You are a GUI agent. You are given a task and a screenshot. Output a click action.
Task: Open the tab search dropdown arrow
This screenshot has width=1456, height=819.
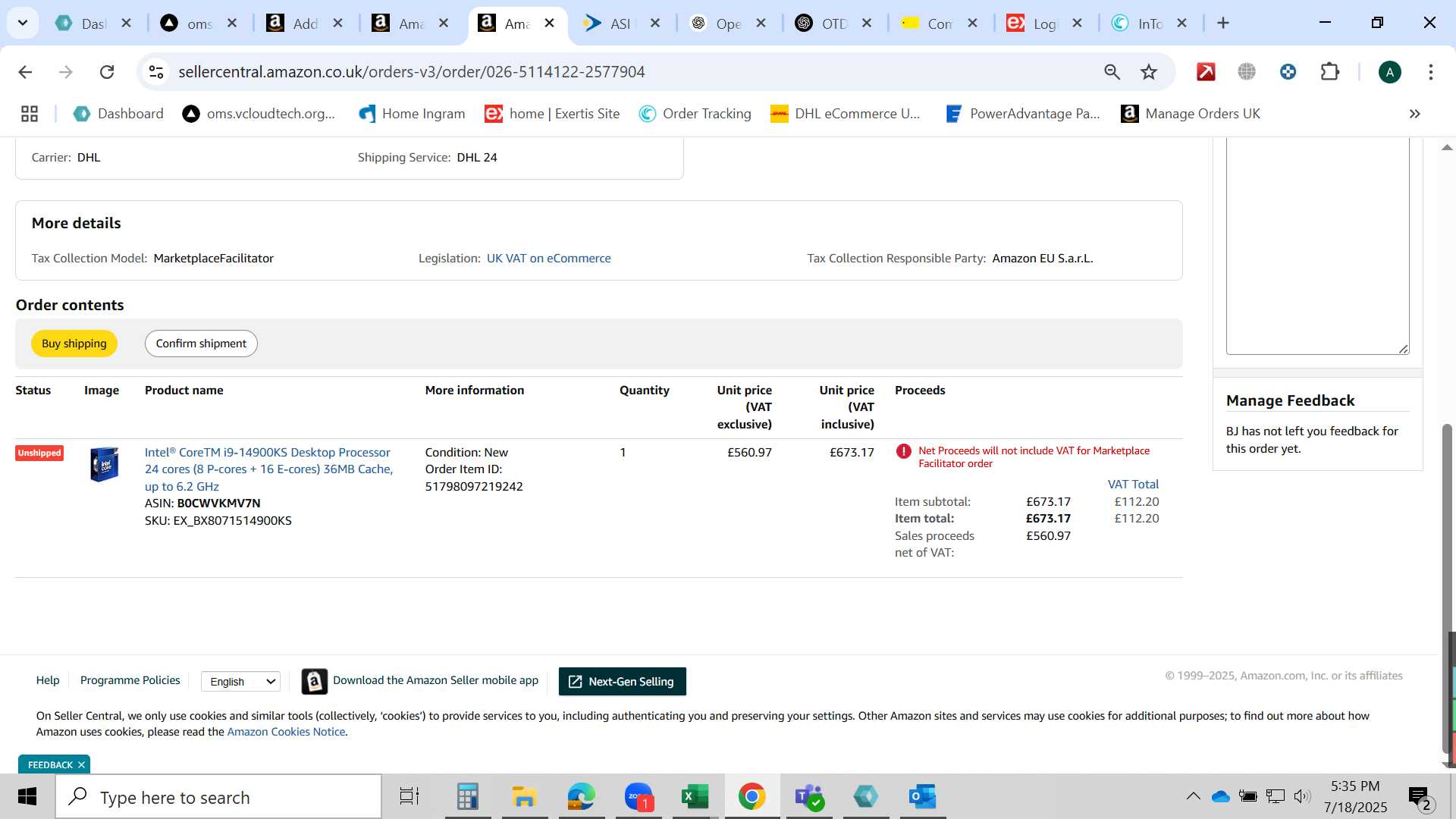click(x=23, y=23)
